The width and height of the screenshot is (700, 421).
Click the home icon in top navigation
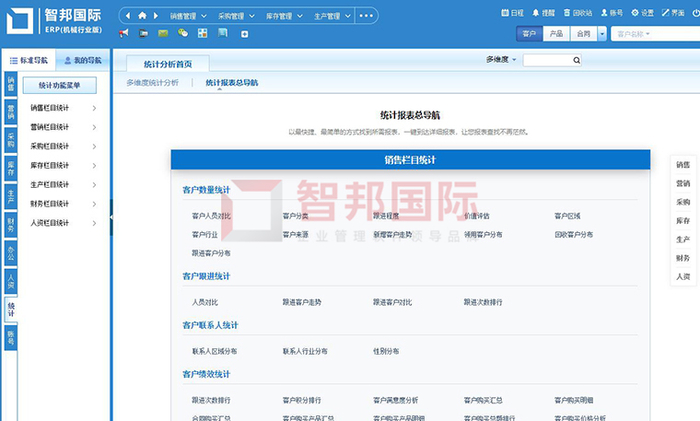[142, 16]
